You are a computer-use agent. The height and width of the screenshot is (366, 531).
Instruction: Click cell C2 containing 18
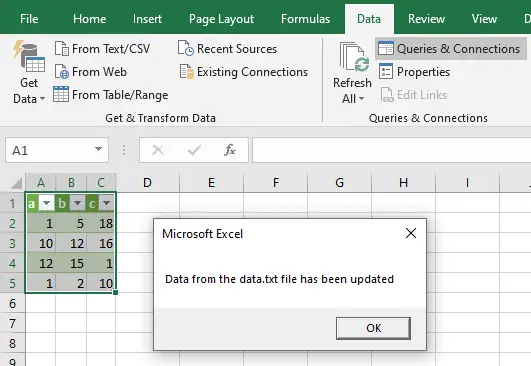click(101, 223)
